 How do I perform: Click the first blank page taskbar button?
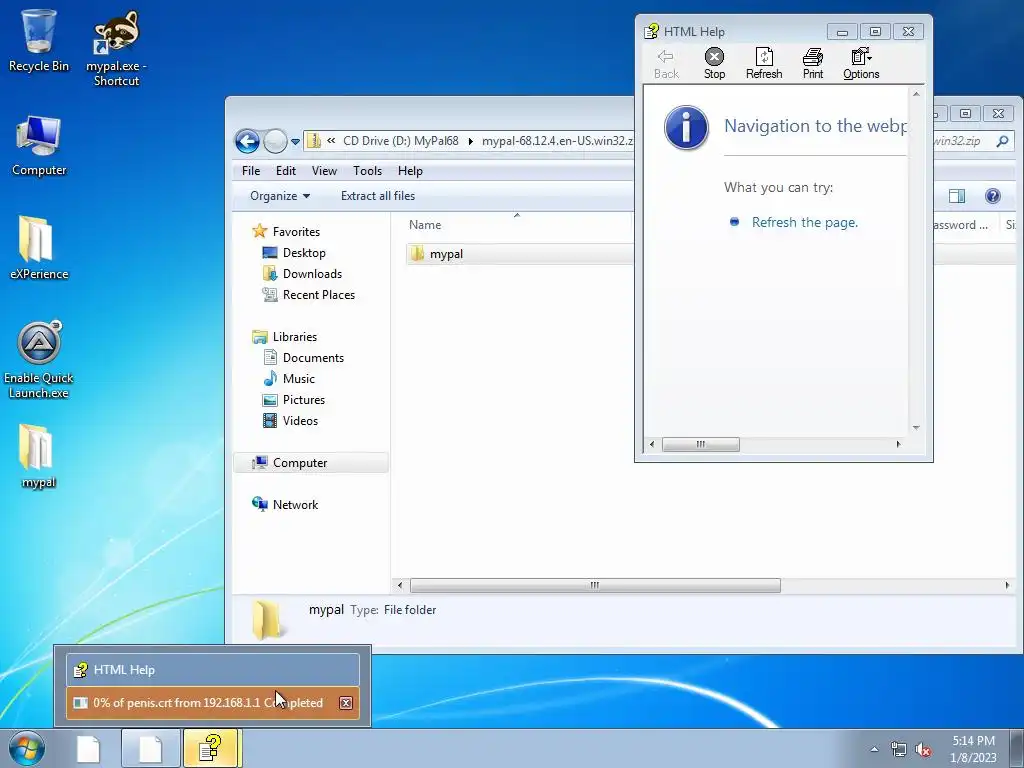(x=88, y=748)
